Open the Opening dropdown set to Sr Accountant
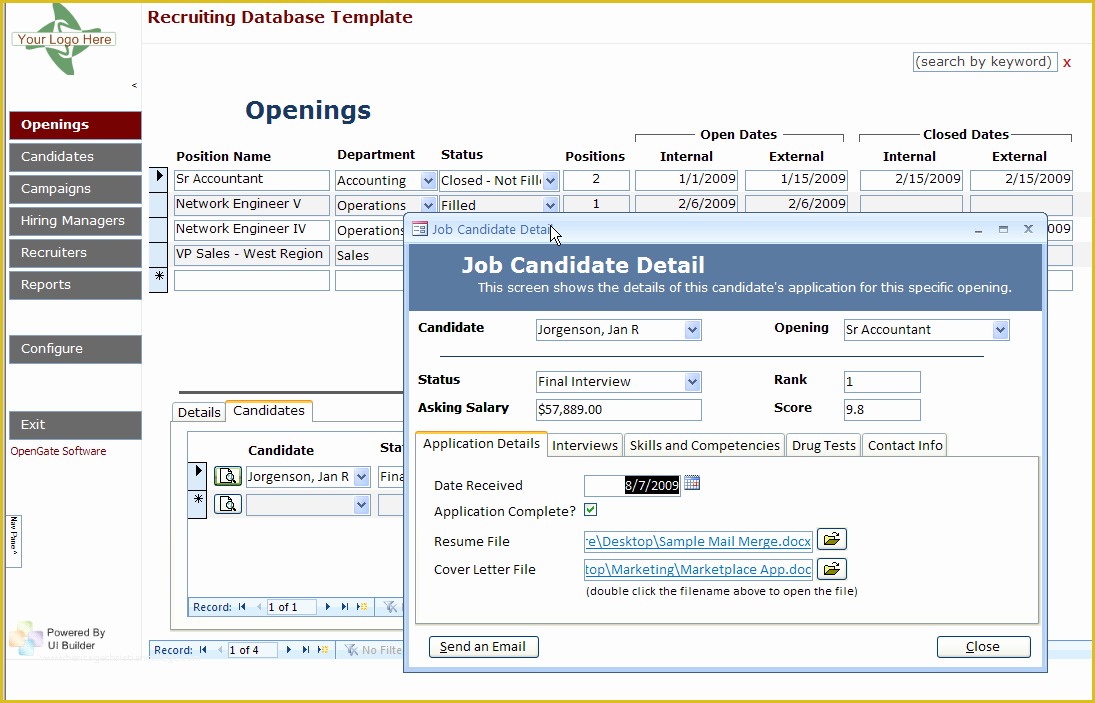Viewport: 1095px width, 703px height. 1000,330
